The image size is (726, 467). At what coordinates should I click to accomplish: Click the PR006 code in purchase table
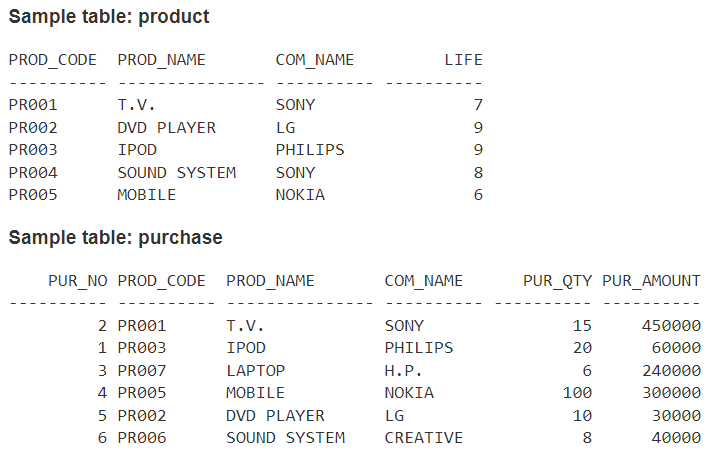click(x=142, y=438)
